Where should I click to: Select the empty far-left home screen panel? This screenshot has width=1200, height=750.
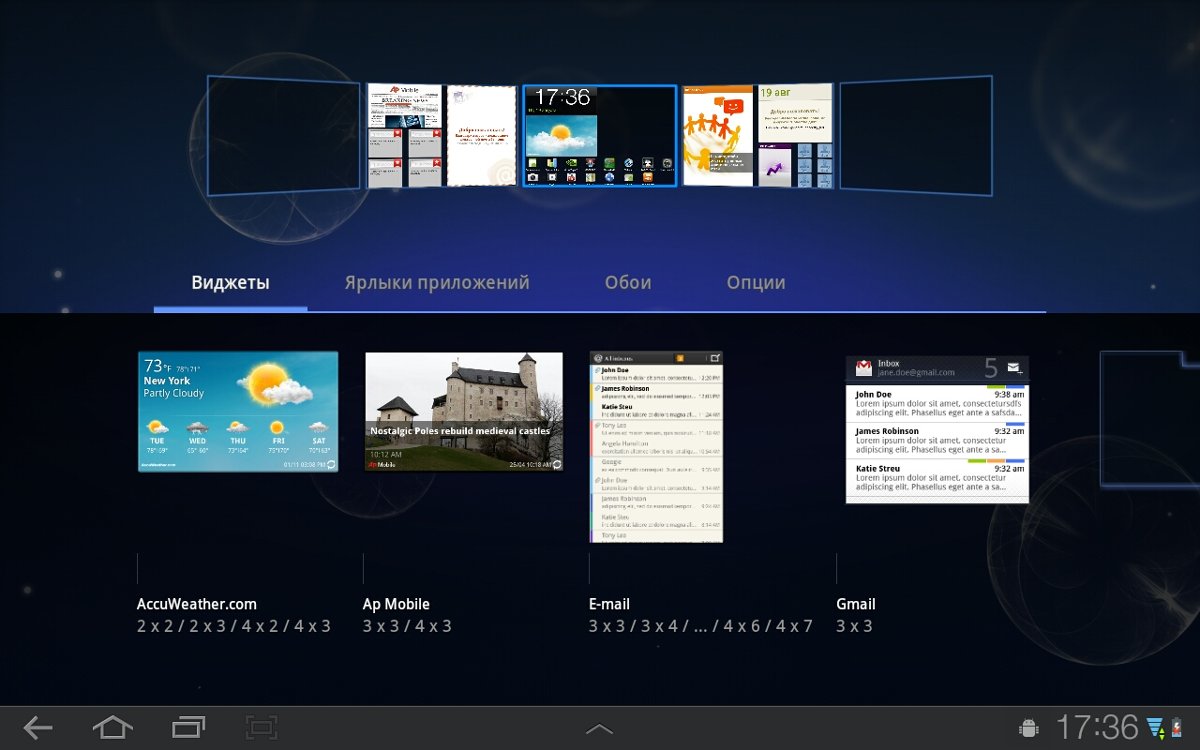[x=283, y=135]
